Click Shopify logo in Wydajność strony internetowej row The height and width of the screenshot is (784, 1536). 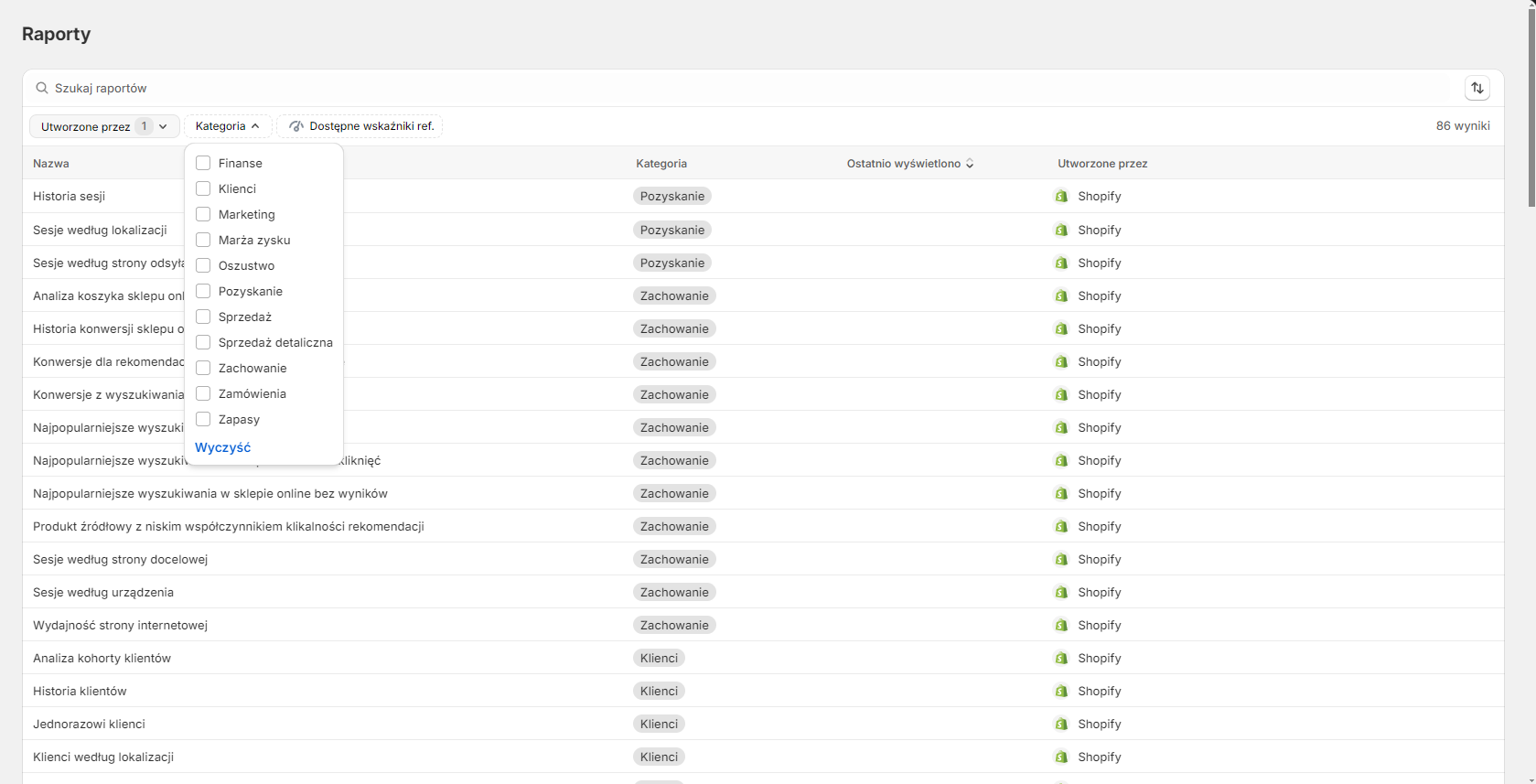(x=1061, y=625)
